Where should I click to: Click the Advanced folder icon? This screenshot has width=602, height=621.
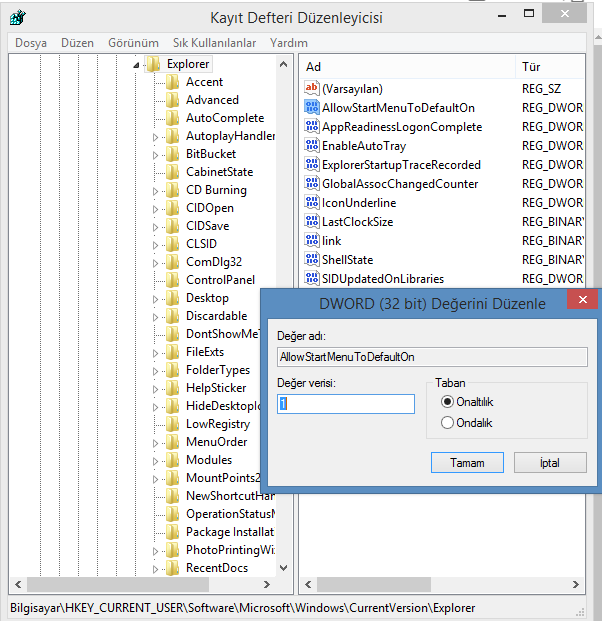(x=172, y=100)
